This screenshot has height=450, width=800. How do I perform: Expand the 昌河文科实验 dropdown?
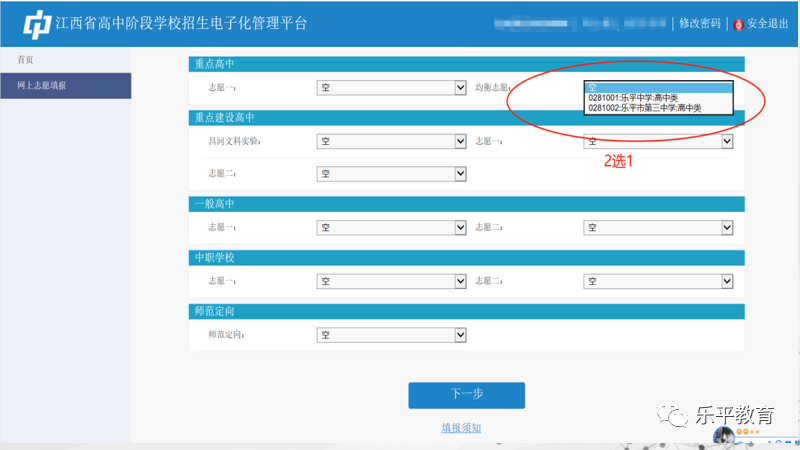[391, 142]
